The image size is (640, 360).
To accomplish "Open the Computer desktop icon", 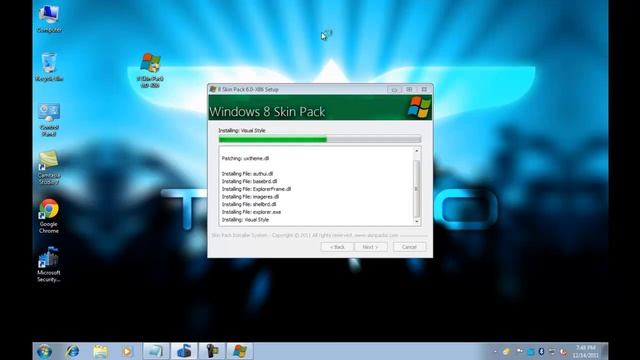I will (49, 18).
